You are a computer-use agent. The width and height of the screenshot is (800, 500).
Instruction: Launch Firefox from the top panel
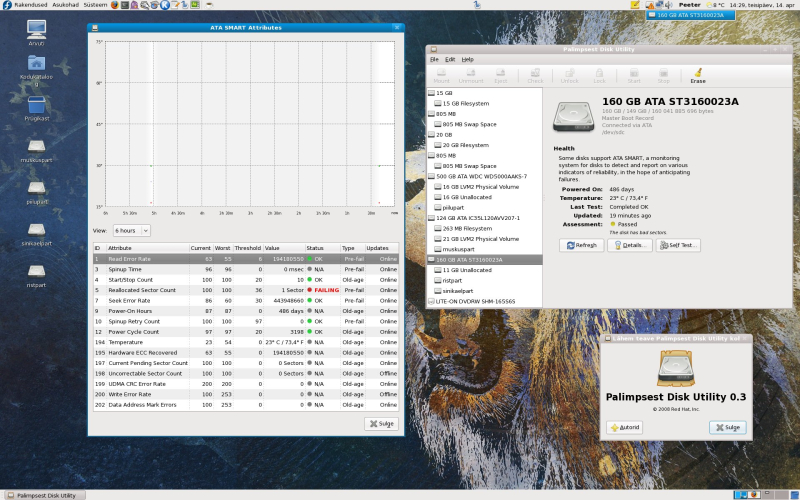114,5
